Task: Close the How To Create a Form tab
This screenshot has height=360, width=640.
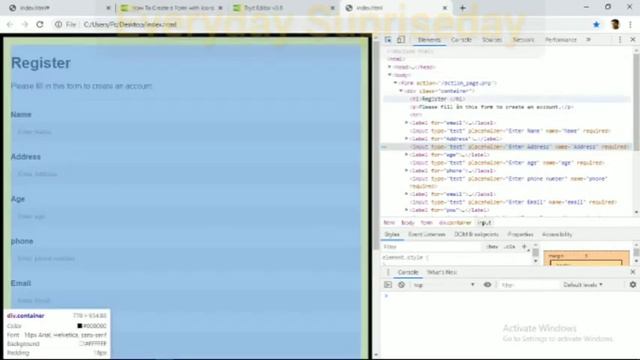Action: pos(220,8)
